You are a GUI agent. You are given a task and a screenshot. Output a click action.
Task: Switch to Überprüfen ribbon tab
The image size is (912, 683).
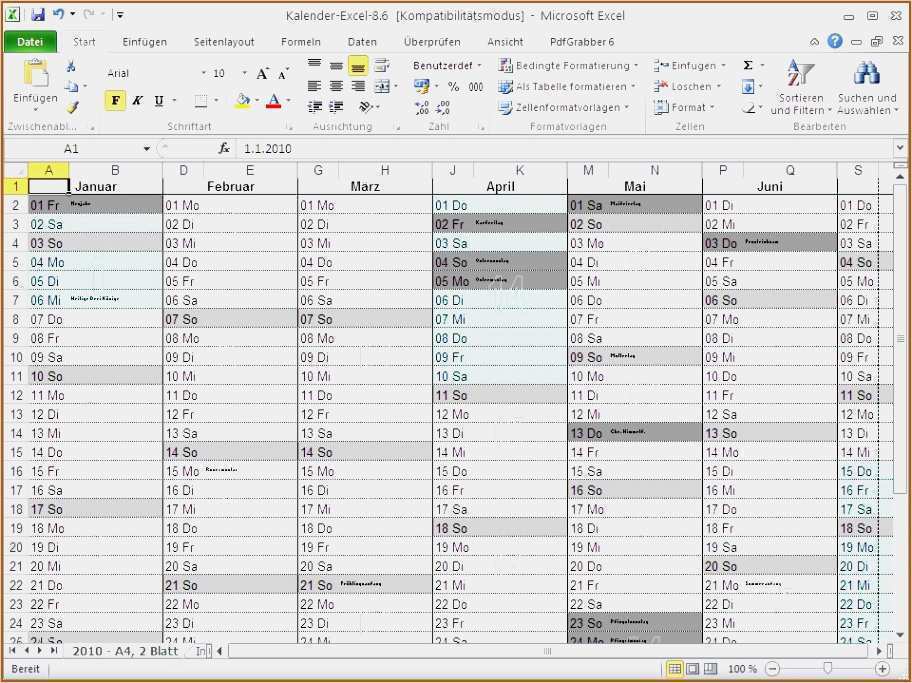[x=432, y=42]
